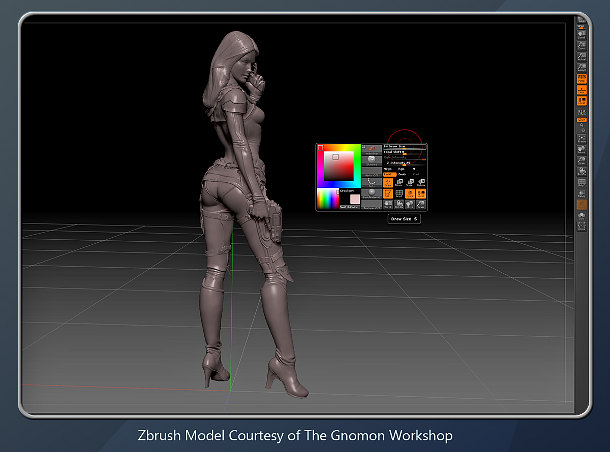Click the Z Intensity slider in popup

tap(405, 163)
